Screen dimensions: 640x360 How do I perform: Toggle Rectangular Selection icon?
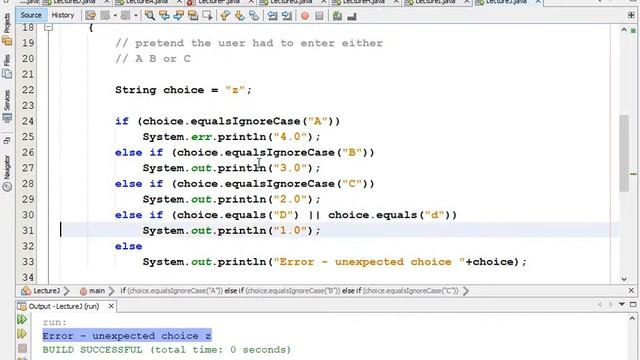tap(207, 16)
